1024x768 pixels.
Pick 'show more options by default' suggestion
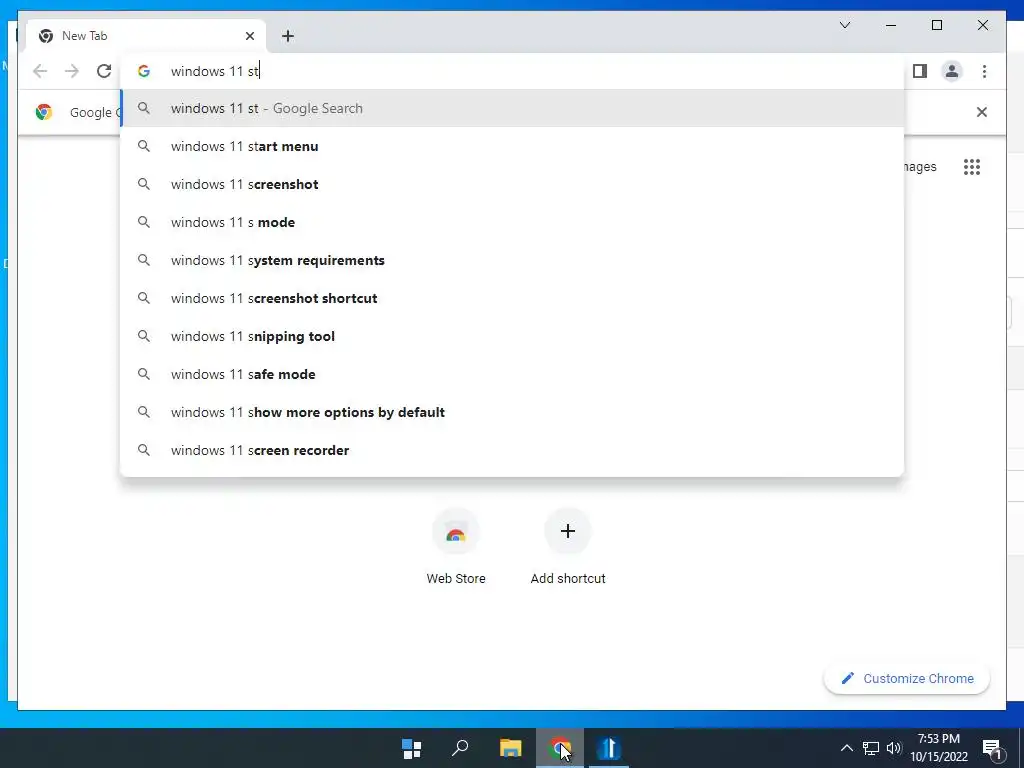point(512,412)
